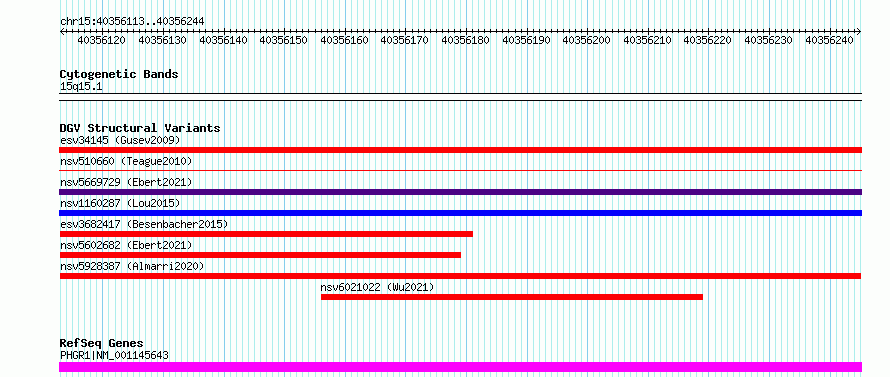Click ruler position 40356180
The image size is (890, 377).
point(466,40)
